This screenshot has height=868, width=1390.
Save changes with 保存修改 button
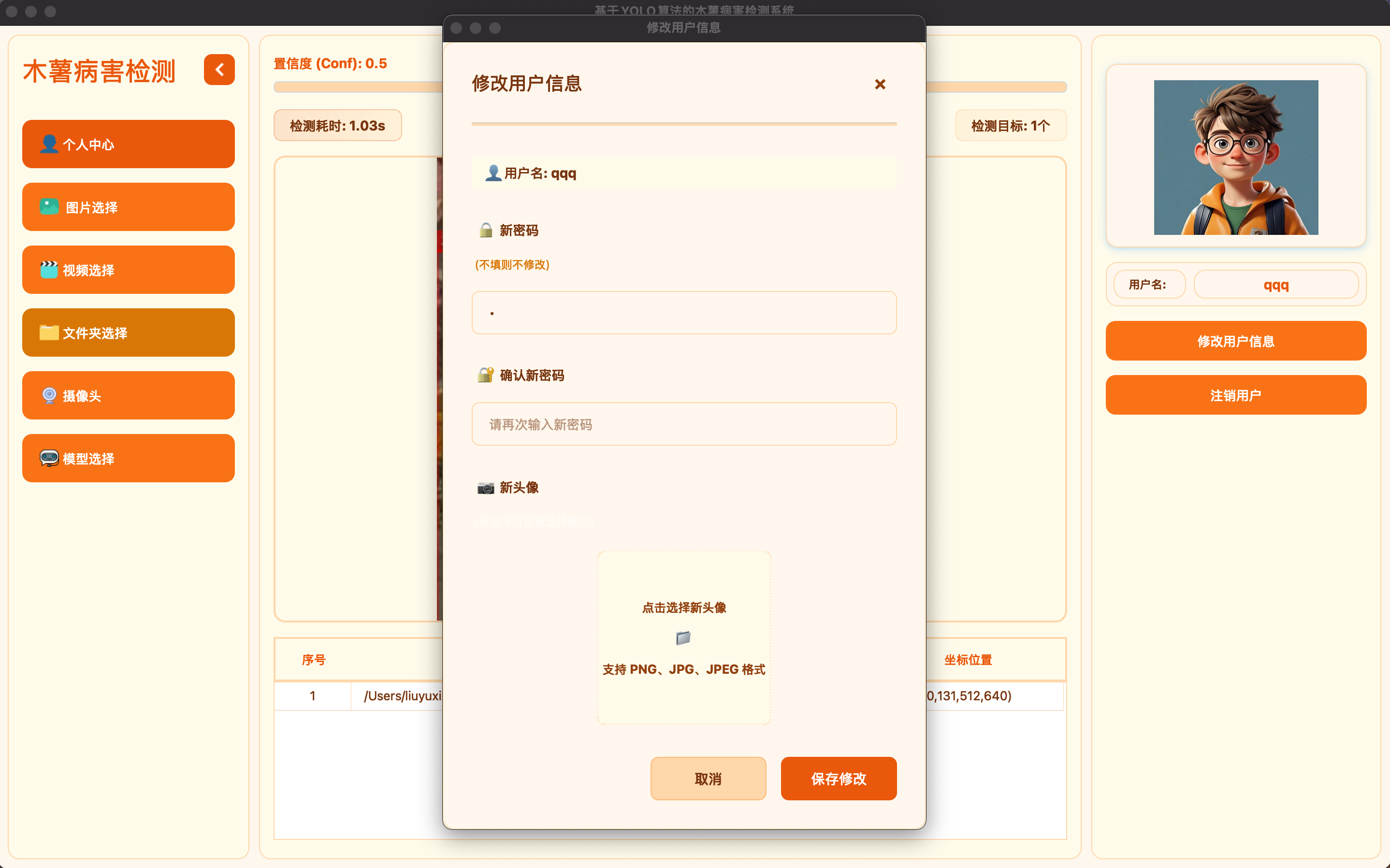tap(838, 779)
